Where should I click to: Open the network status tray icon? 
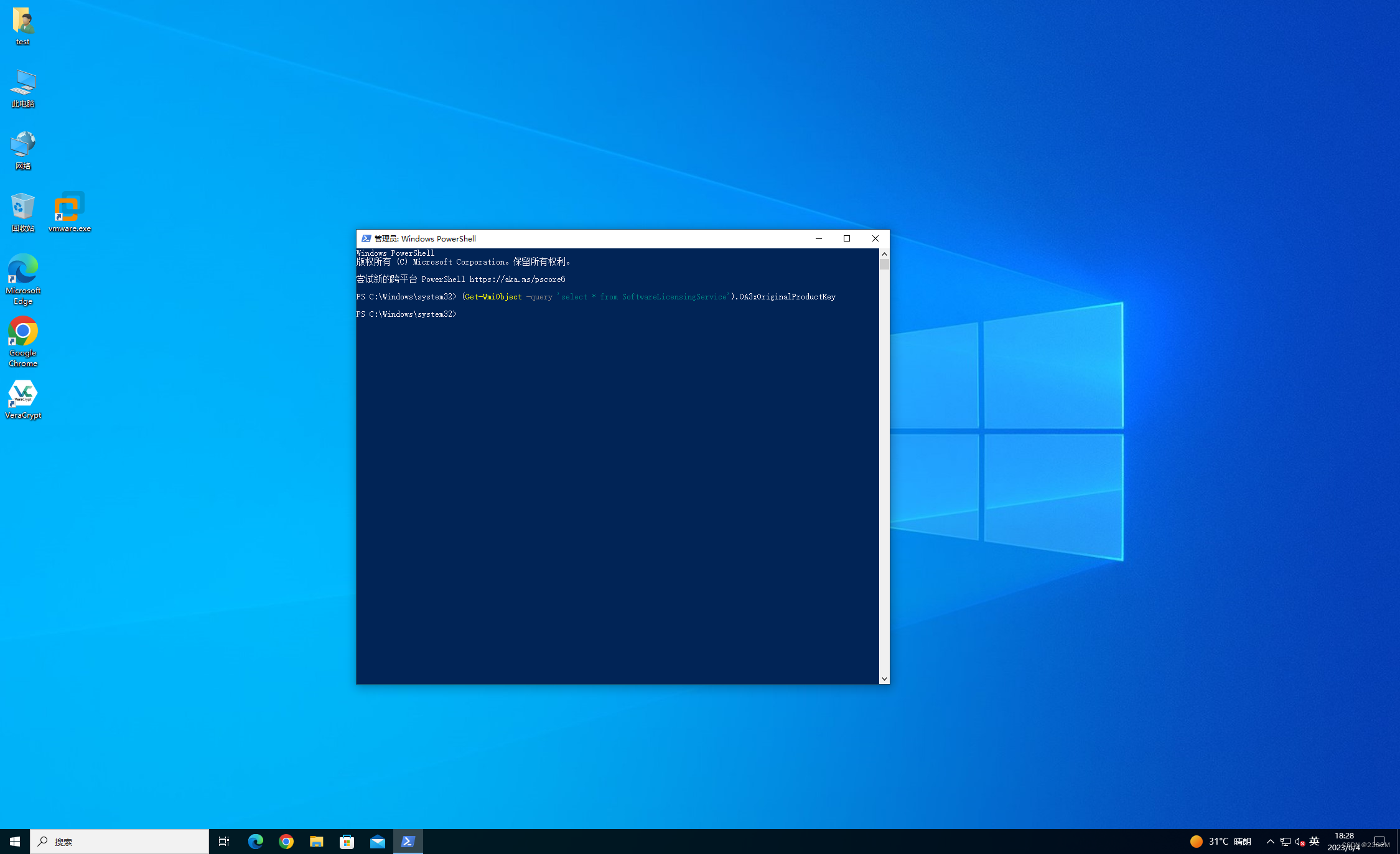click(x=1286, y=842)
